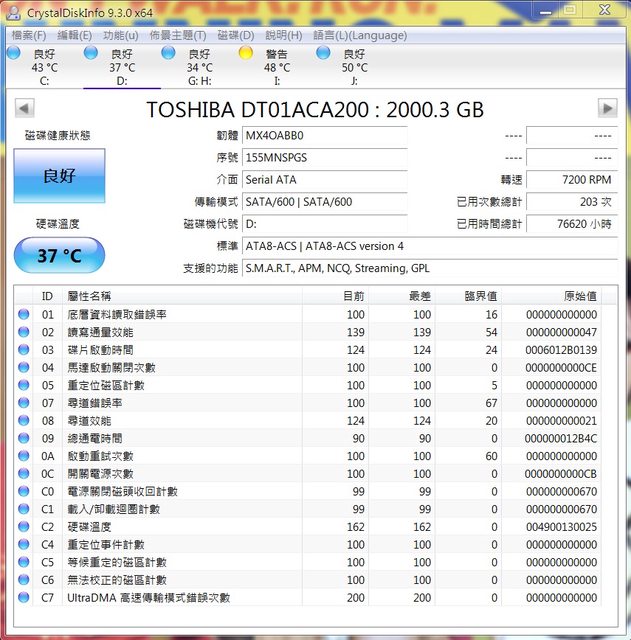Click the blue status orb for disk J:
The height and width of the screenshot is (640, 631).
point(323,53)
